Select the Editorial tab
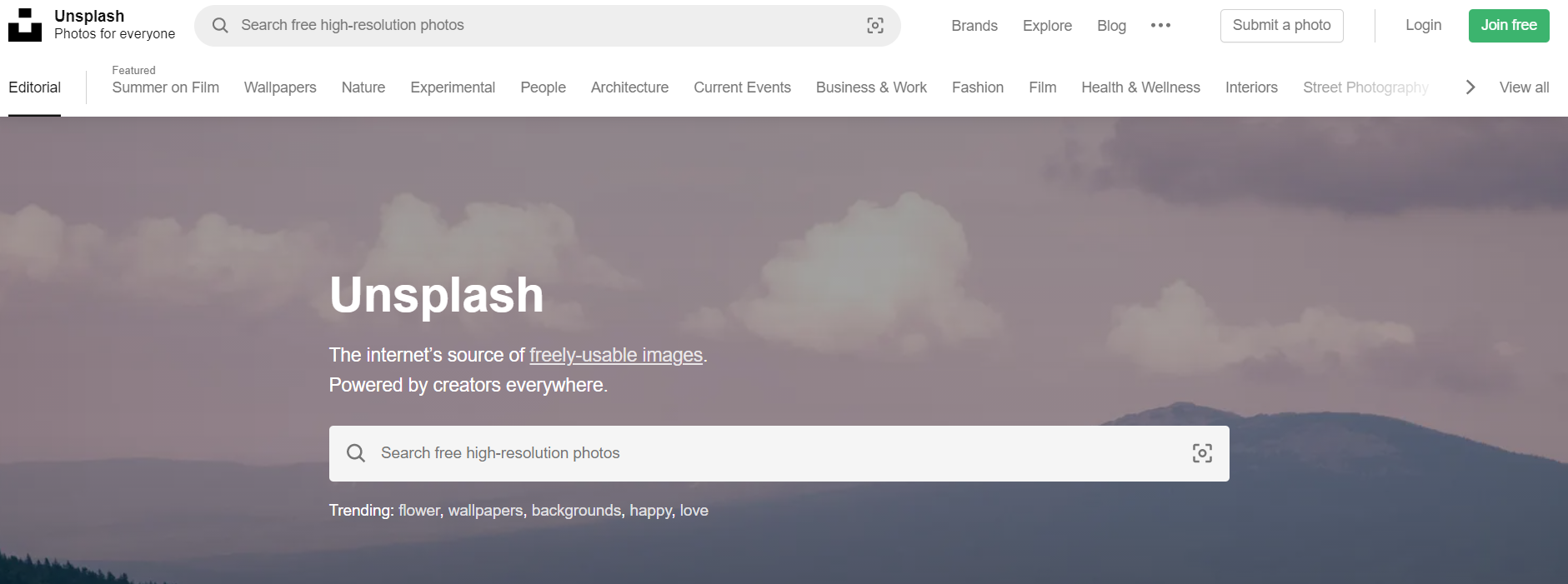 point(34,87)
